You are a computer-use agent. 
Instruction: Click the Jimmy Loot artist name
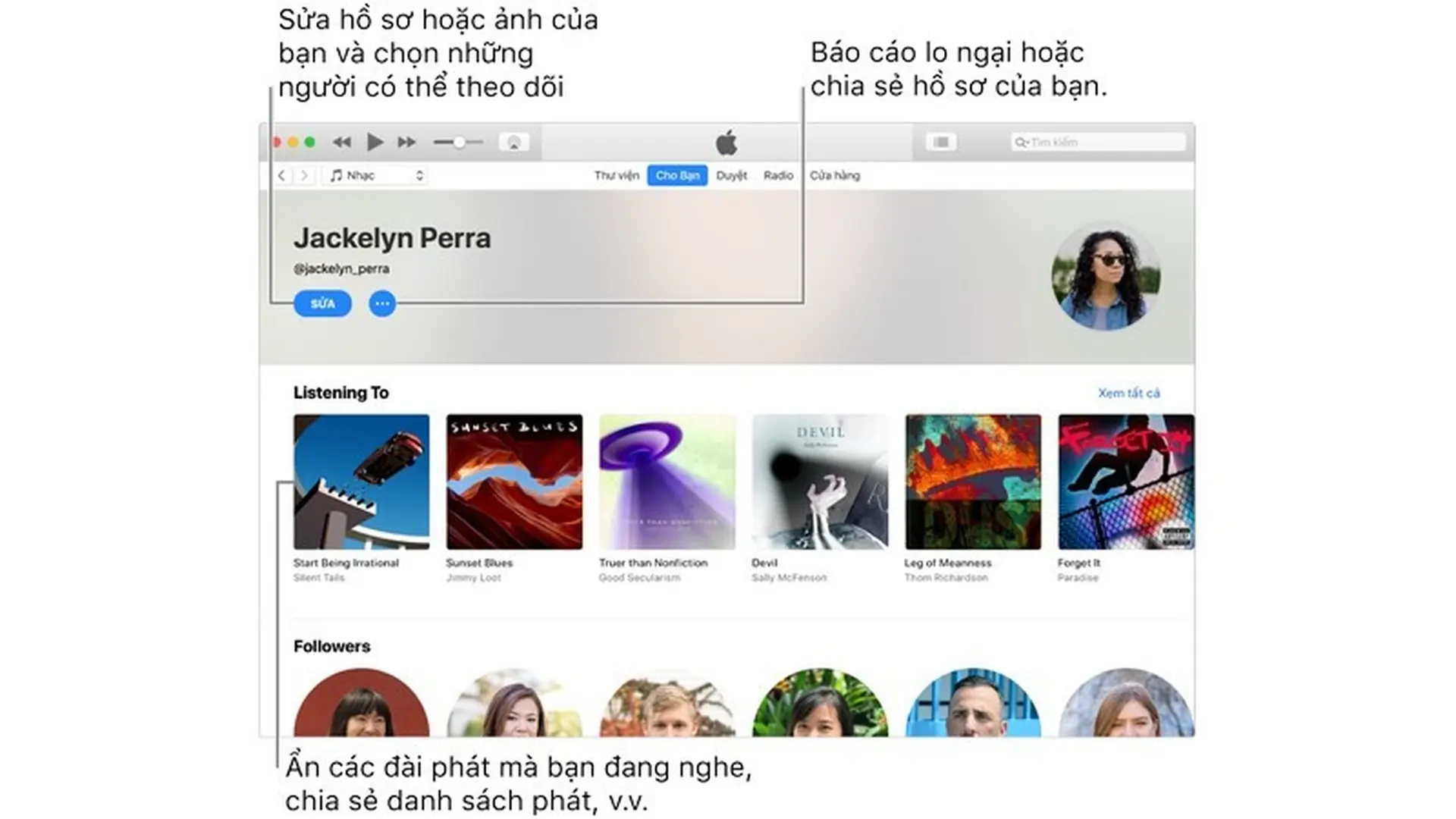click(x=473, y=578)
